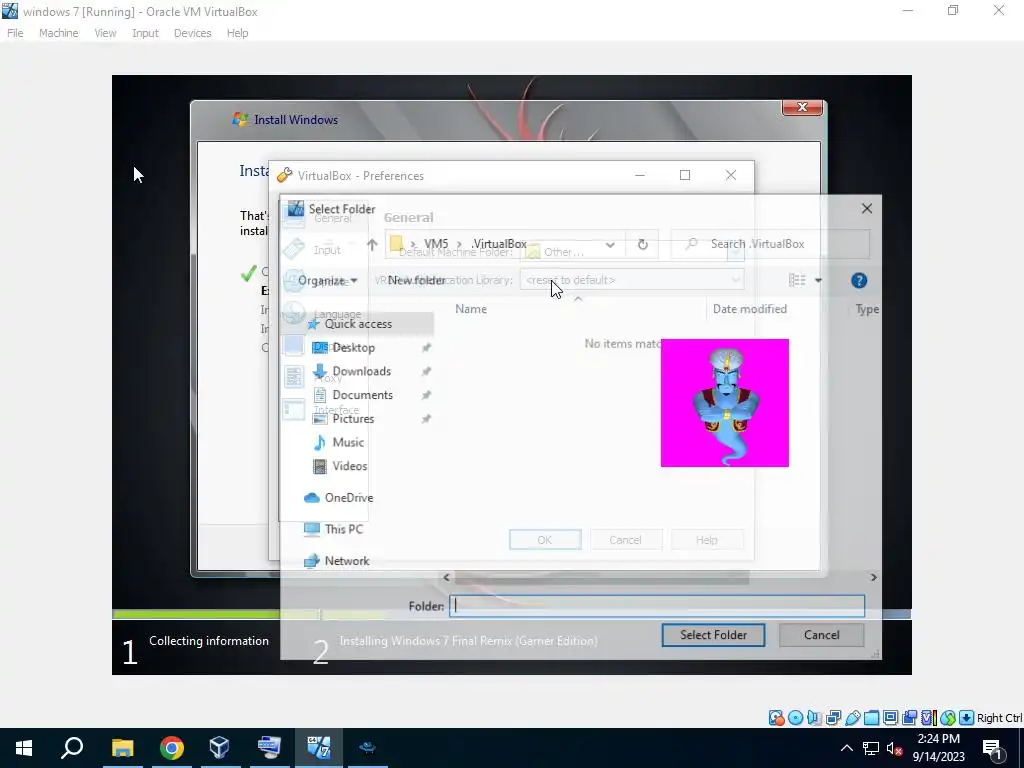This screenshot has height=768, width=1024.
Task: Open the notification center icon
Action: coord(993,749)
